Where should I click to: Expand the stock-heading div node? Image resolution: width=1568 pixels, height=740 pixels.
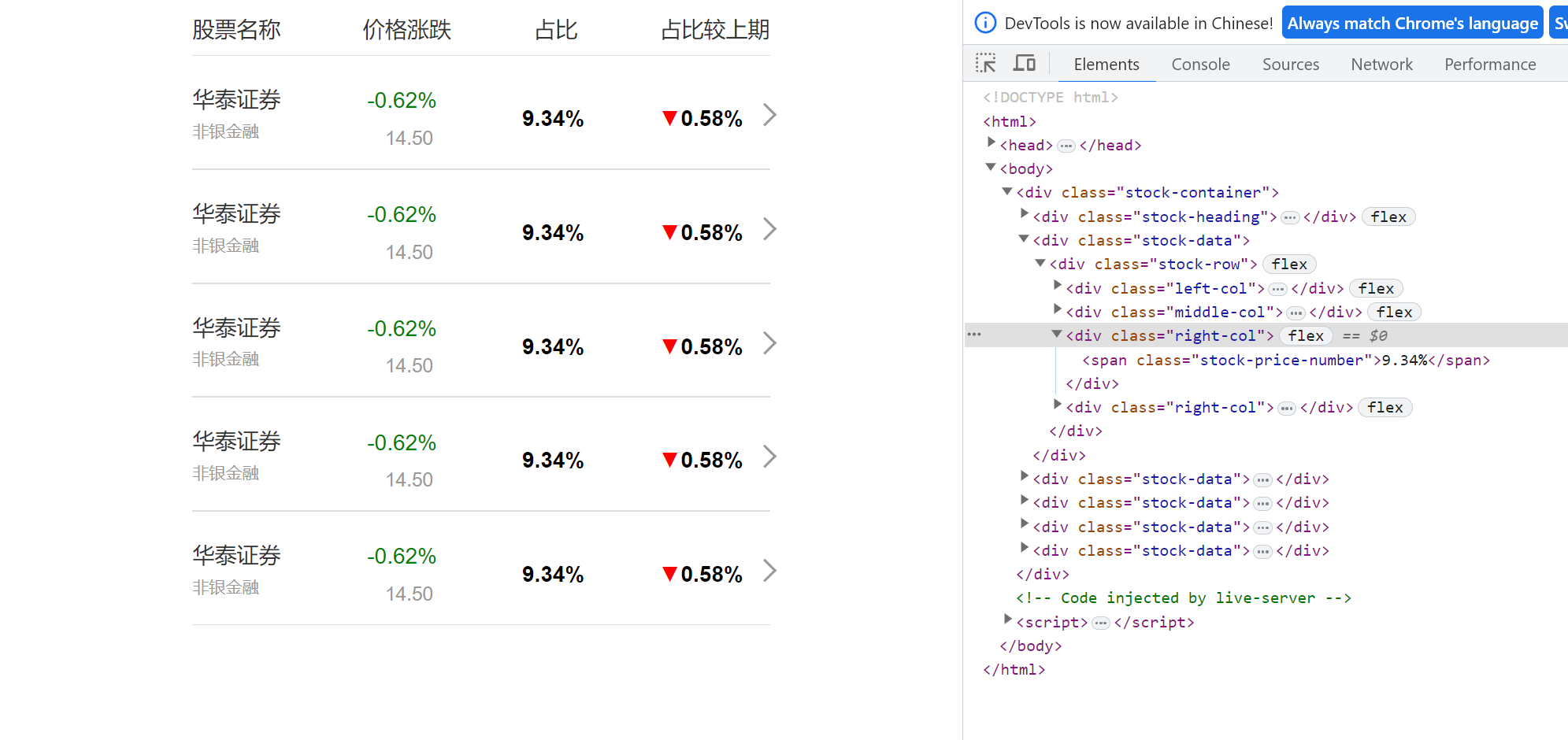click(x=1025, y=214)
